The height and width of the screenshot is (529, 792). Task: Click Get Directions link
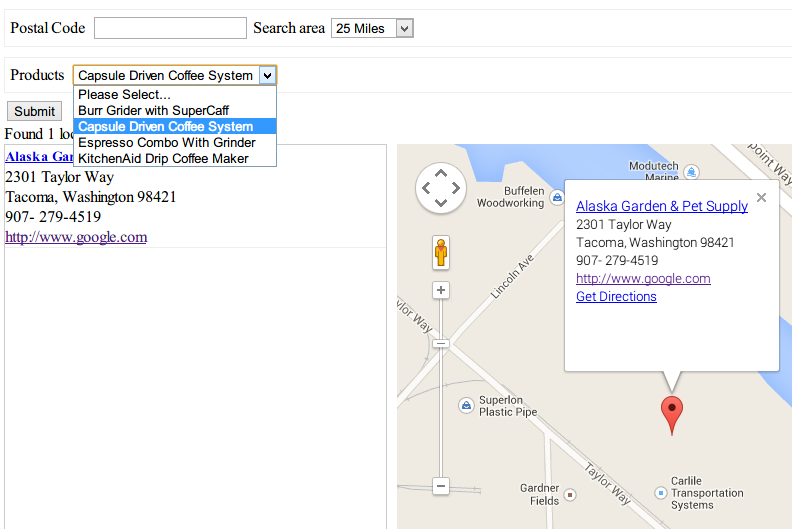[616, 297]
